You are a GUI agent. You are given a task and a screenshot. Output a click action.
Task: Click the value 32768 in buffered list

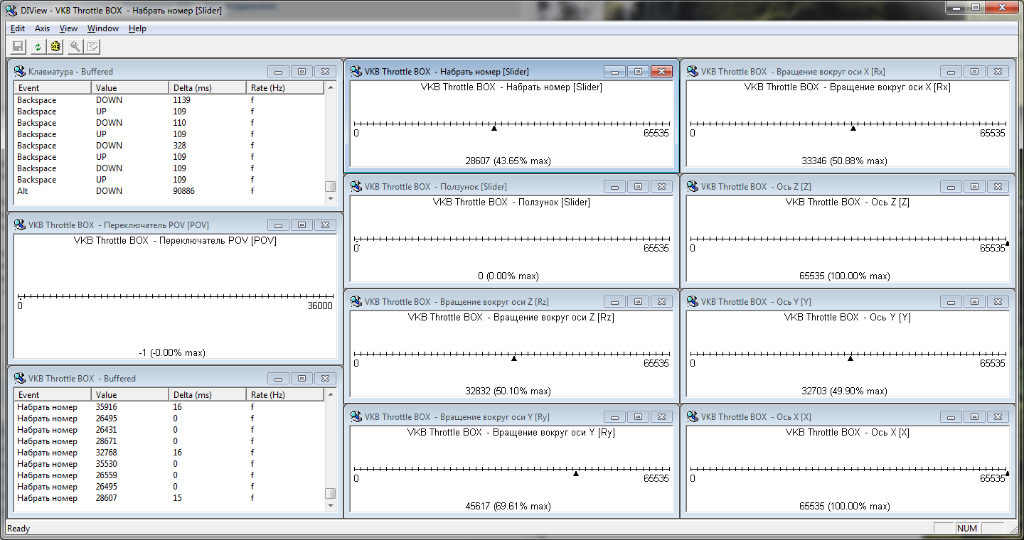(x=106, y=453)
